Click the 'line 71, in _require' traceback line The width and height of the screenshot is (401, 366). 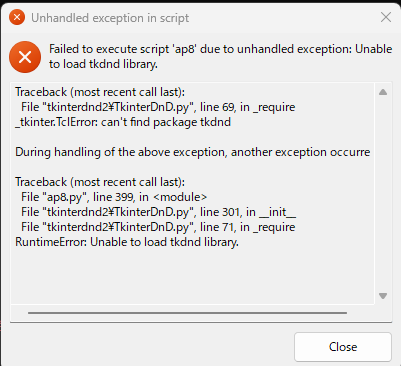pos(158,227)
